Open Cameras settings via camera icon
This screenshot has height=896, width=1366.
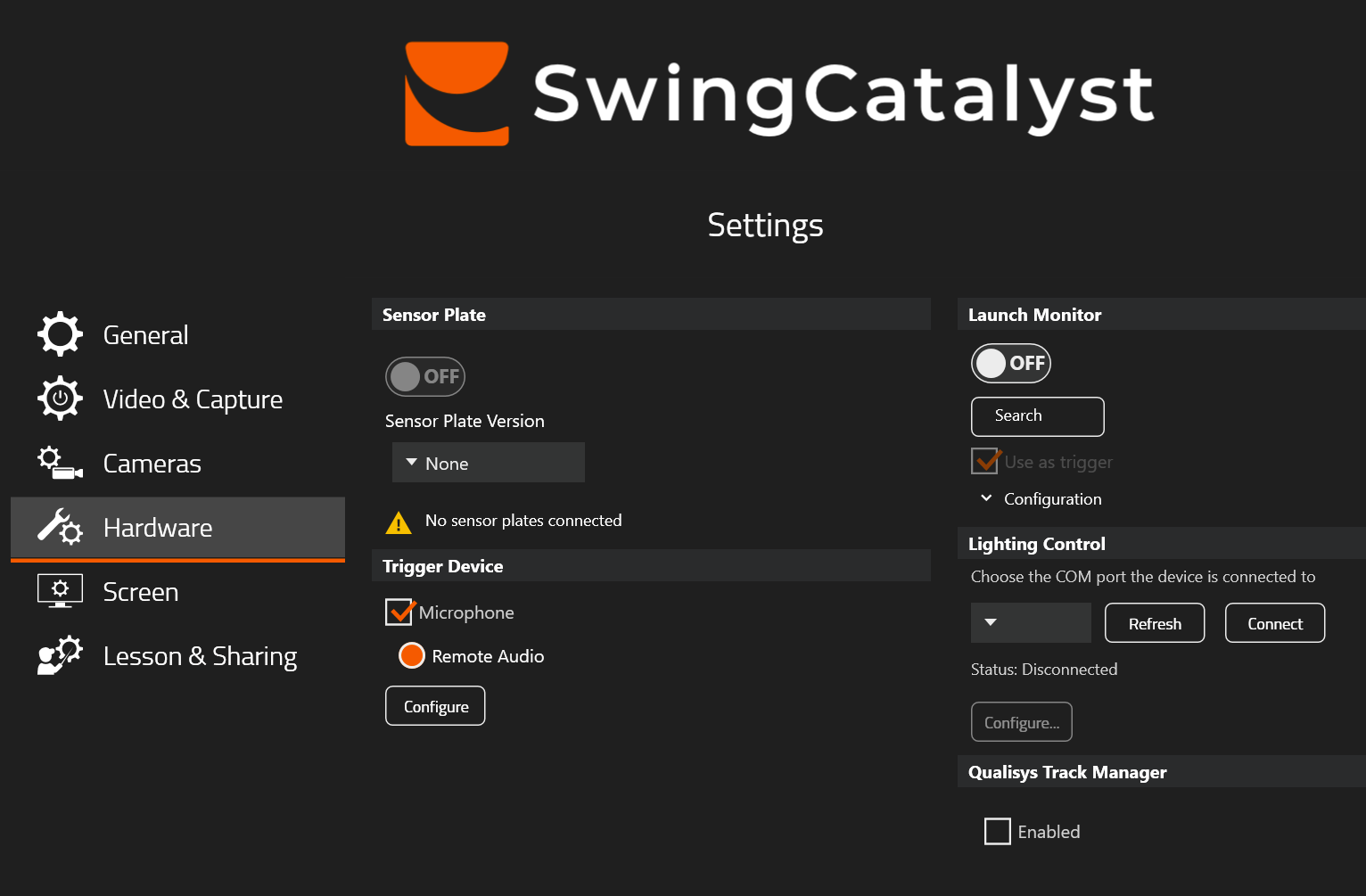click(59, 463)
